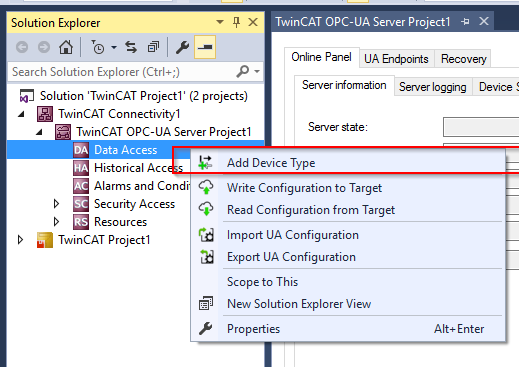Choose New Solution Explorer View
This screenshot has height=367, width=519.
pyautogui.click(x=348, y=304)
